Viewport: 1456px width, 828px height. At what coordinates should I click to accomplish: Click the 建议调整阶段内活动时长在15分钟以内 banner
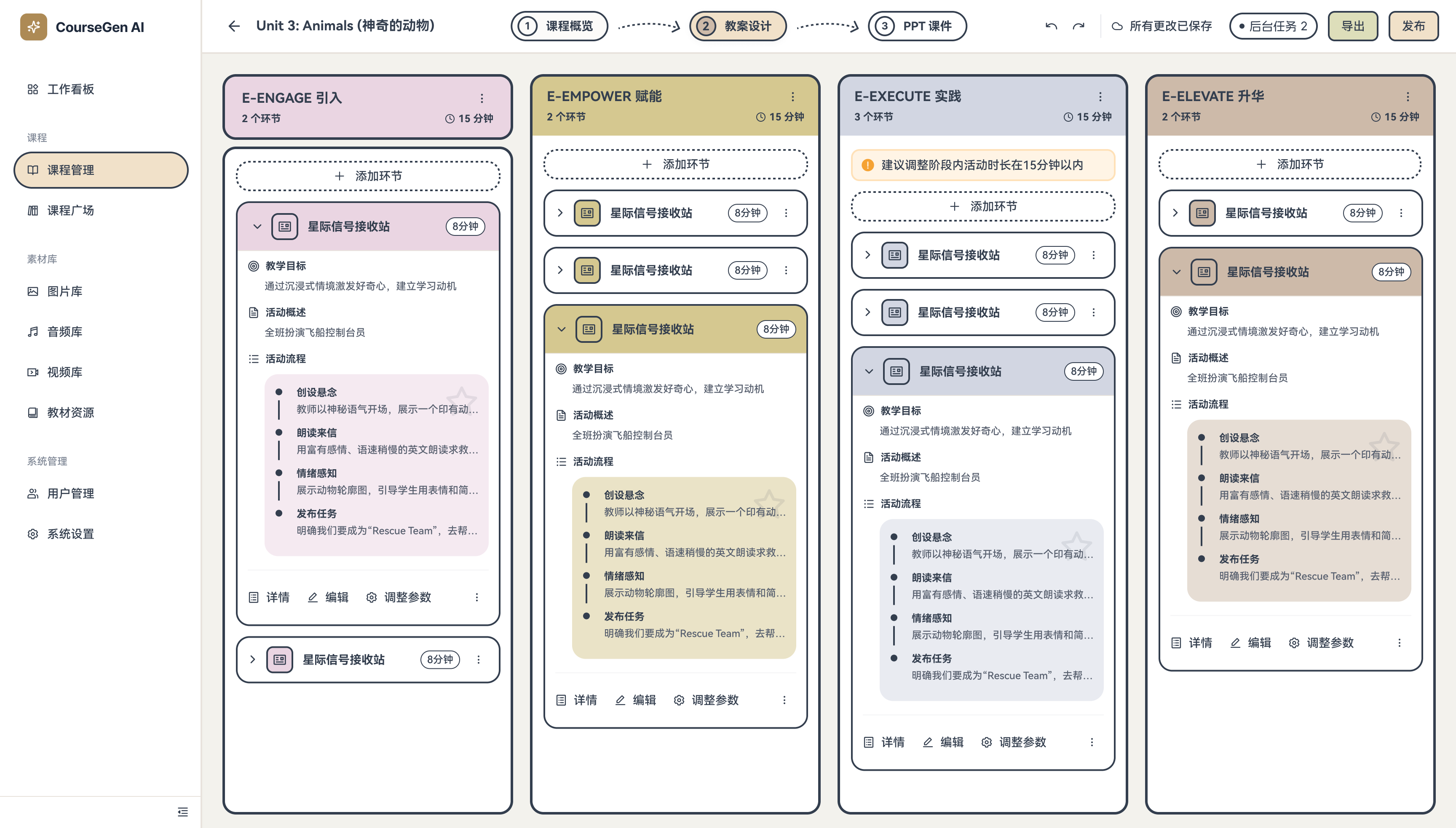pos(983,165)
